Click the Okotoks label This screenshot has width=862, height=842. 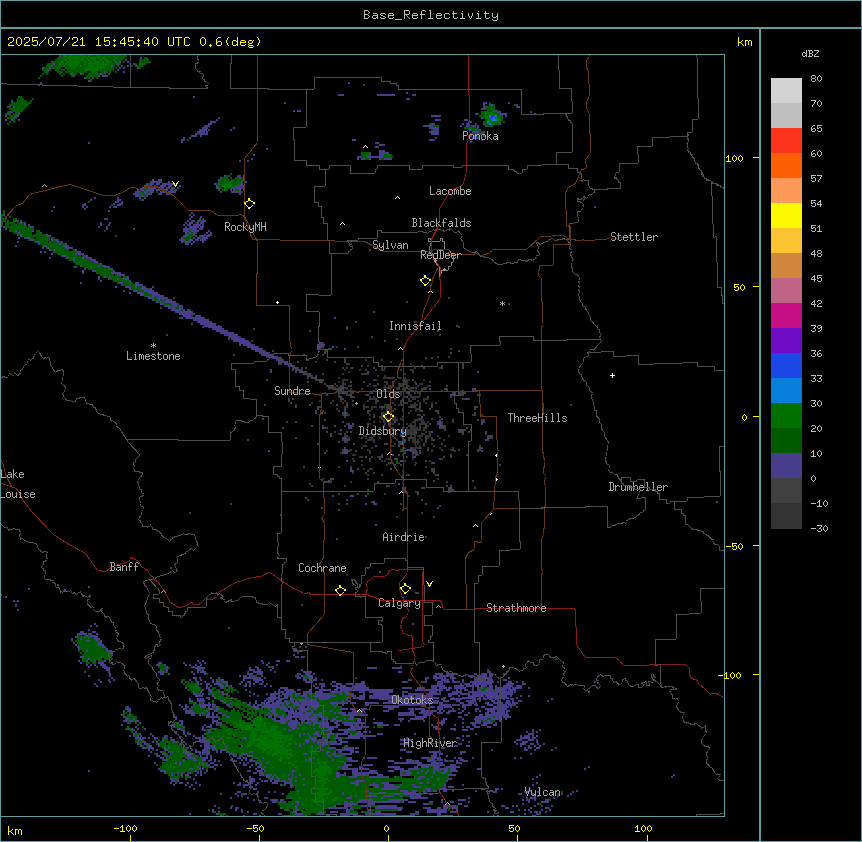tap(412, 700)
